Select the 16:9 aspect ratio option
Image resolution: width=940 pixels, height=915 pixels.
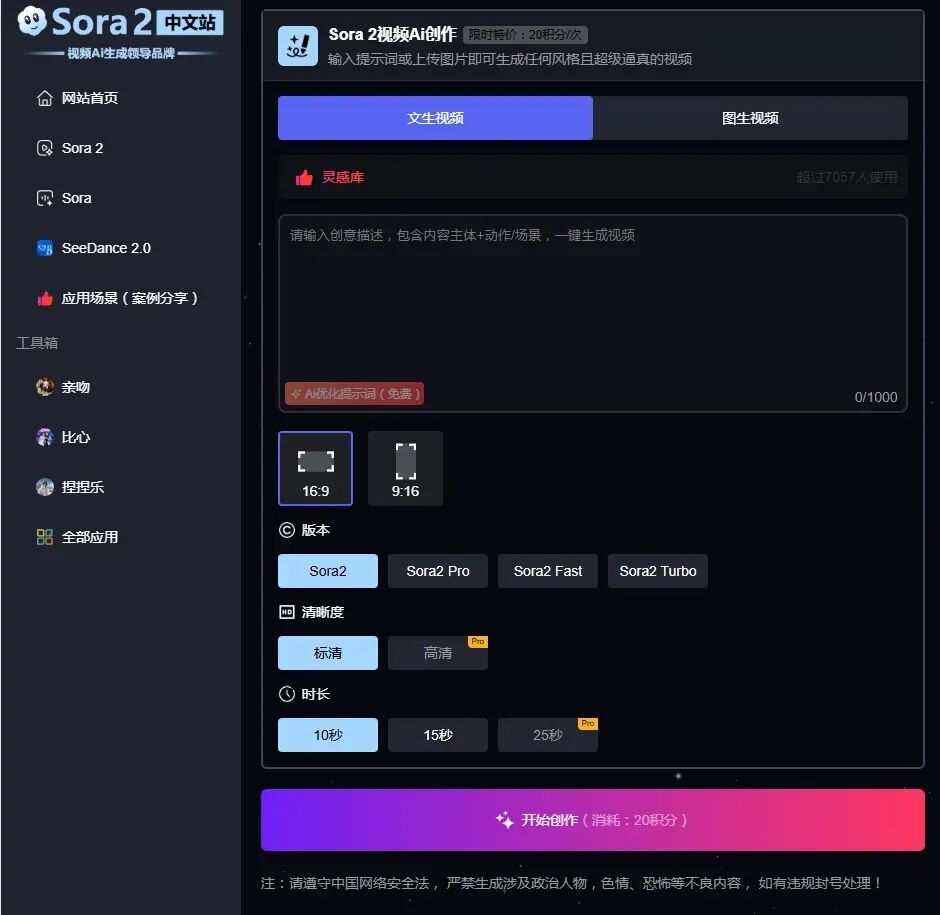(315, 469)
